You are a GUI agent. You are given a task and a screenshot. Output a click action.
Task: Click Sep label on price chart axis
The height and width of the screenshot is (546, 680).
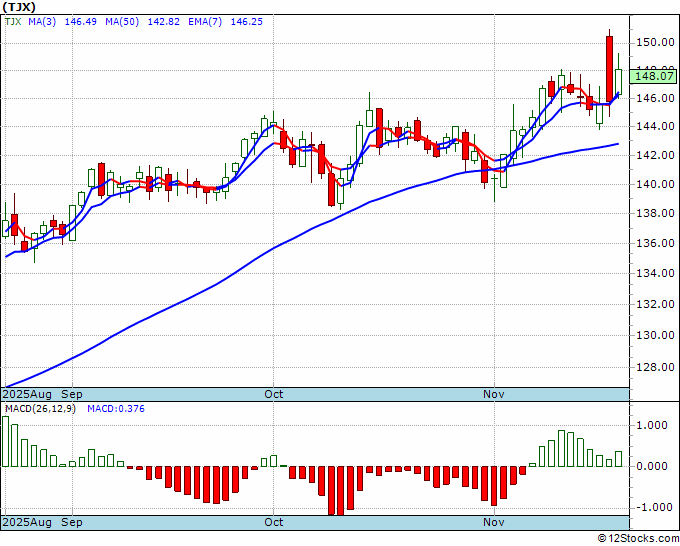[72, 394]
